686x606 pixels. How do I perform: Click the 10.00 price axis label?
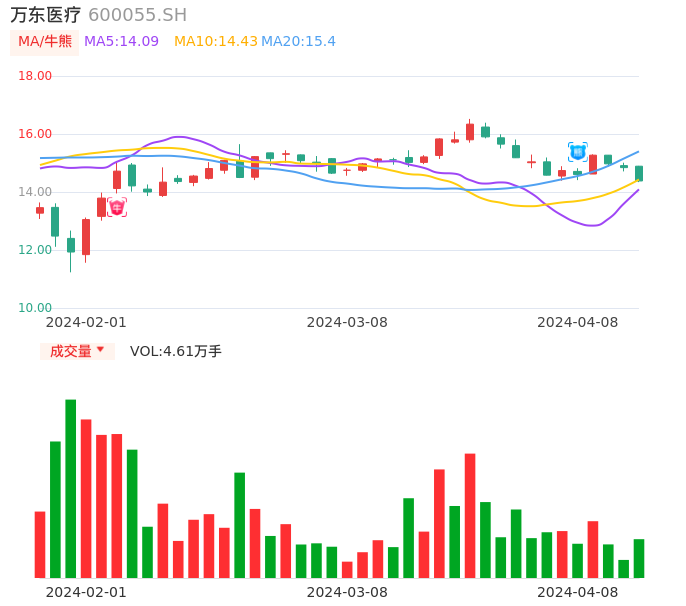click(35, 308)
